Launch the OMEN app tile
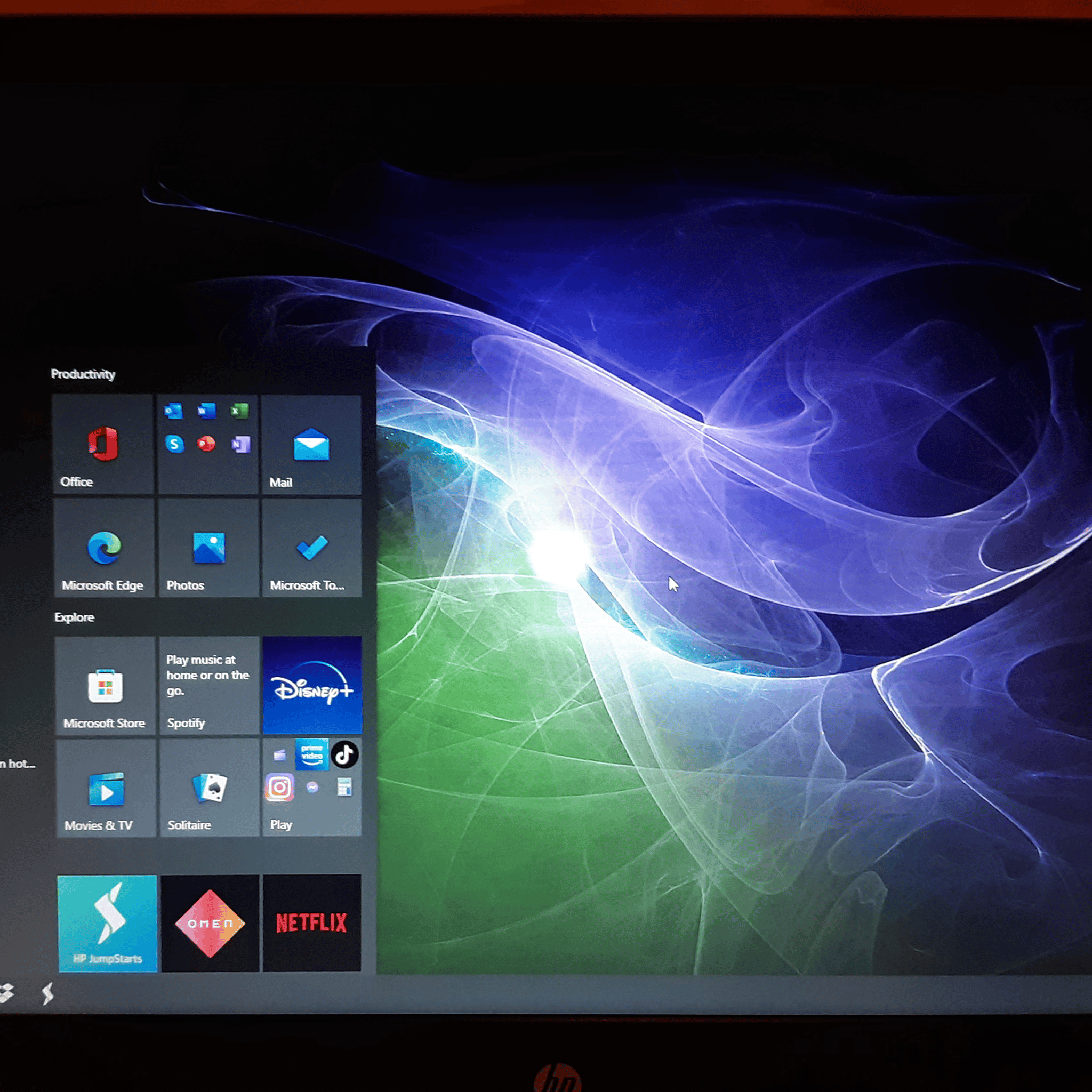This screenshot has height=1092, width=1092. (210, 923)
